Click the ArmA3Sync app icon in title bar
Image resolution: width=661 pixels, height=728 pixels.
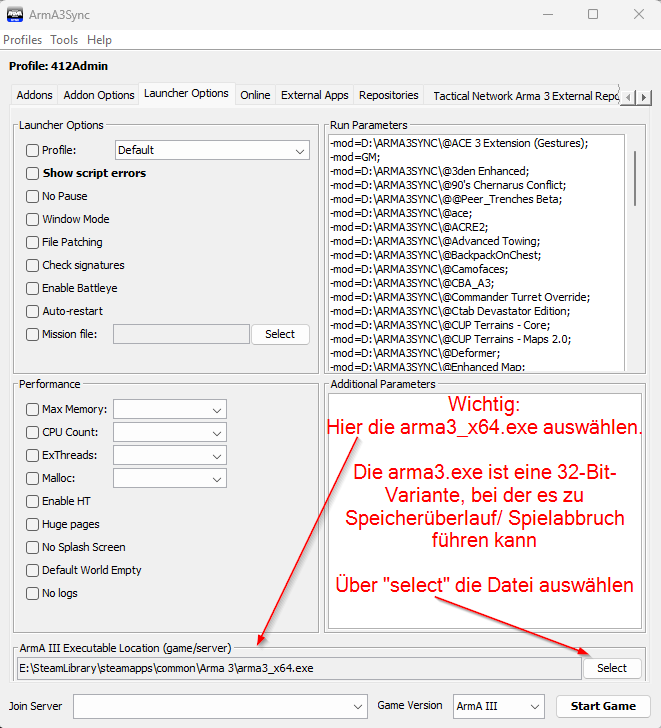coord(15,14)
